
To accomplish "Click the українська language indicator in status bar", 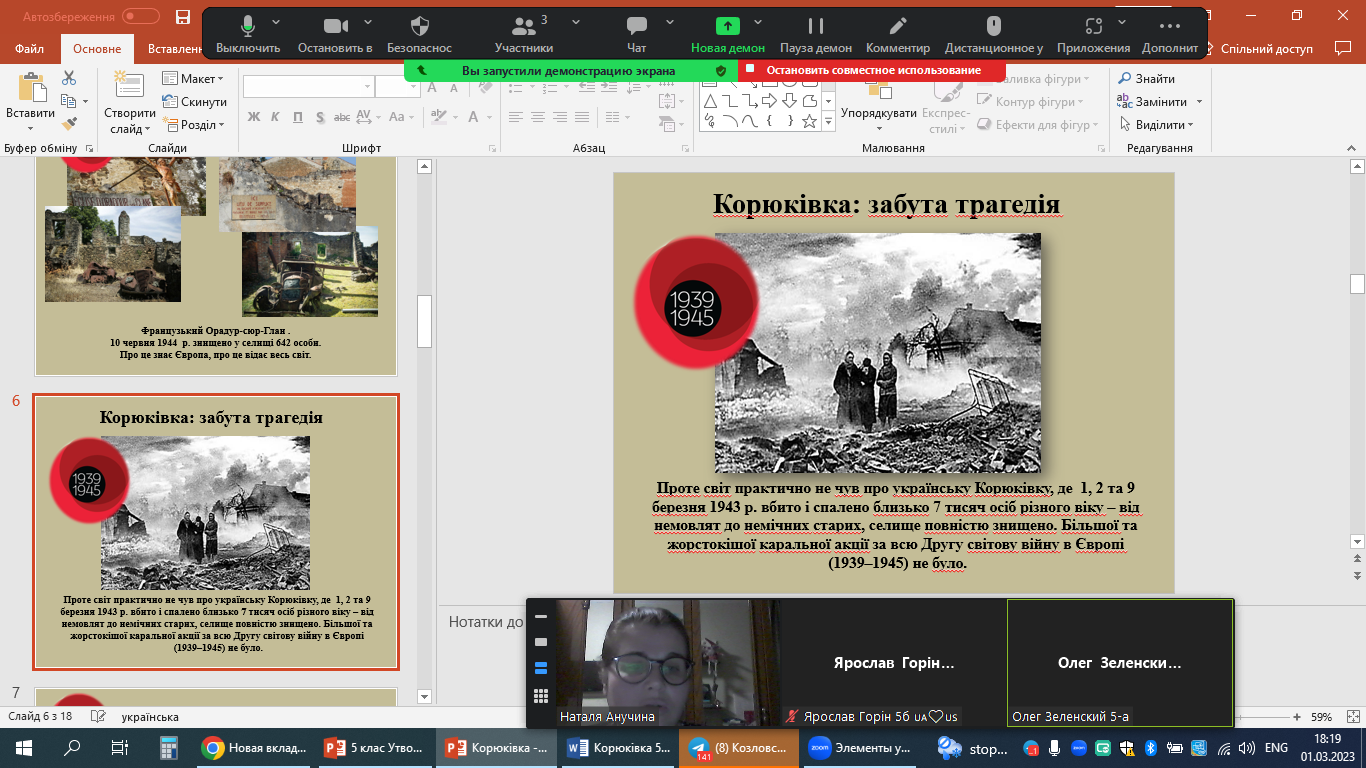I will 150,717.
